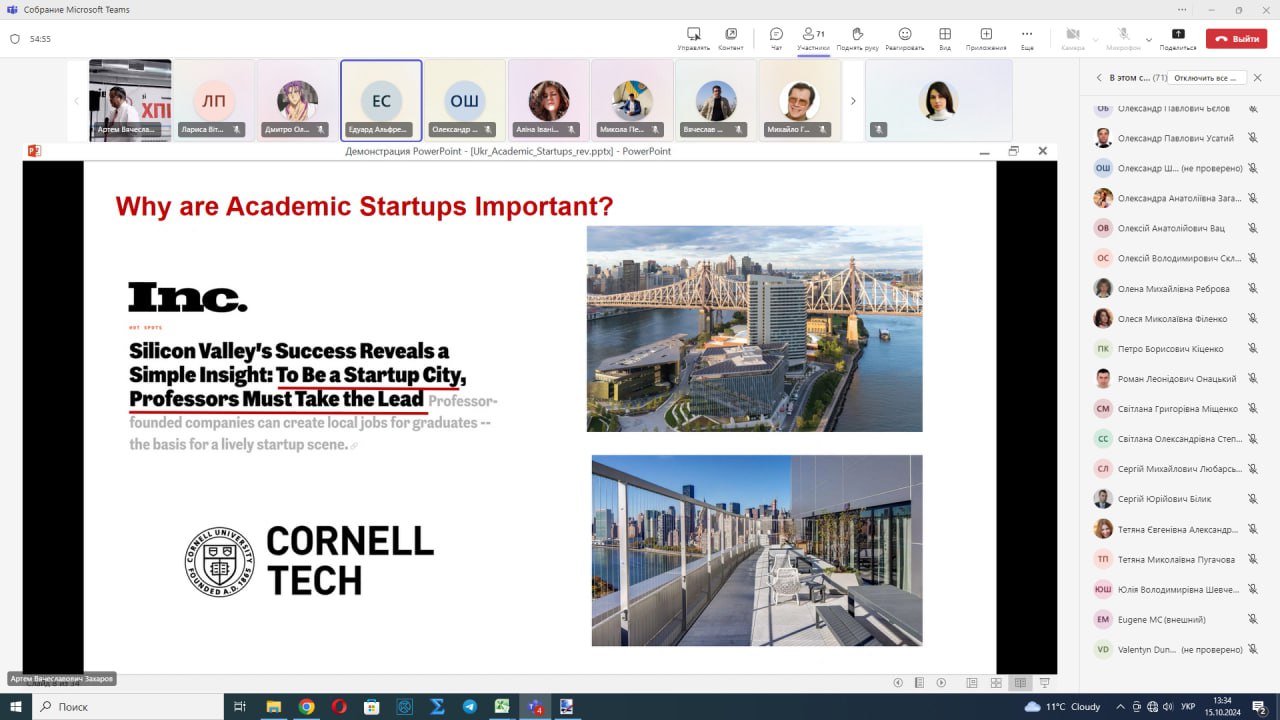Open the pop-out Content (Контент) icon

pyautogui.click(x=731, y=38)
